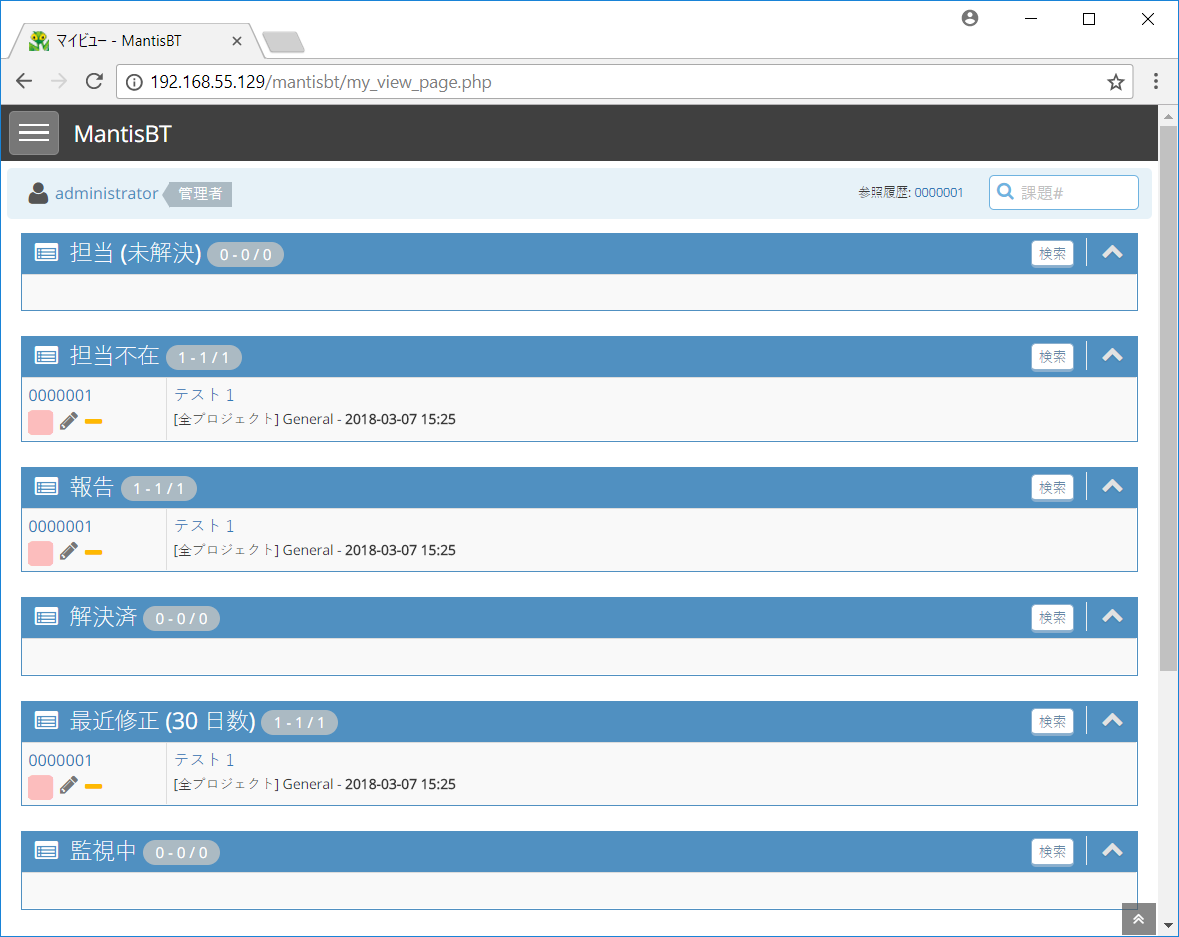This screenshot has width=1179, height=937.
Task: Collapse the 監視中 panel with its chevron
Action: [x=1111, y=850]
